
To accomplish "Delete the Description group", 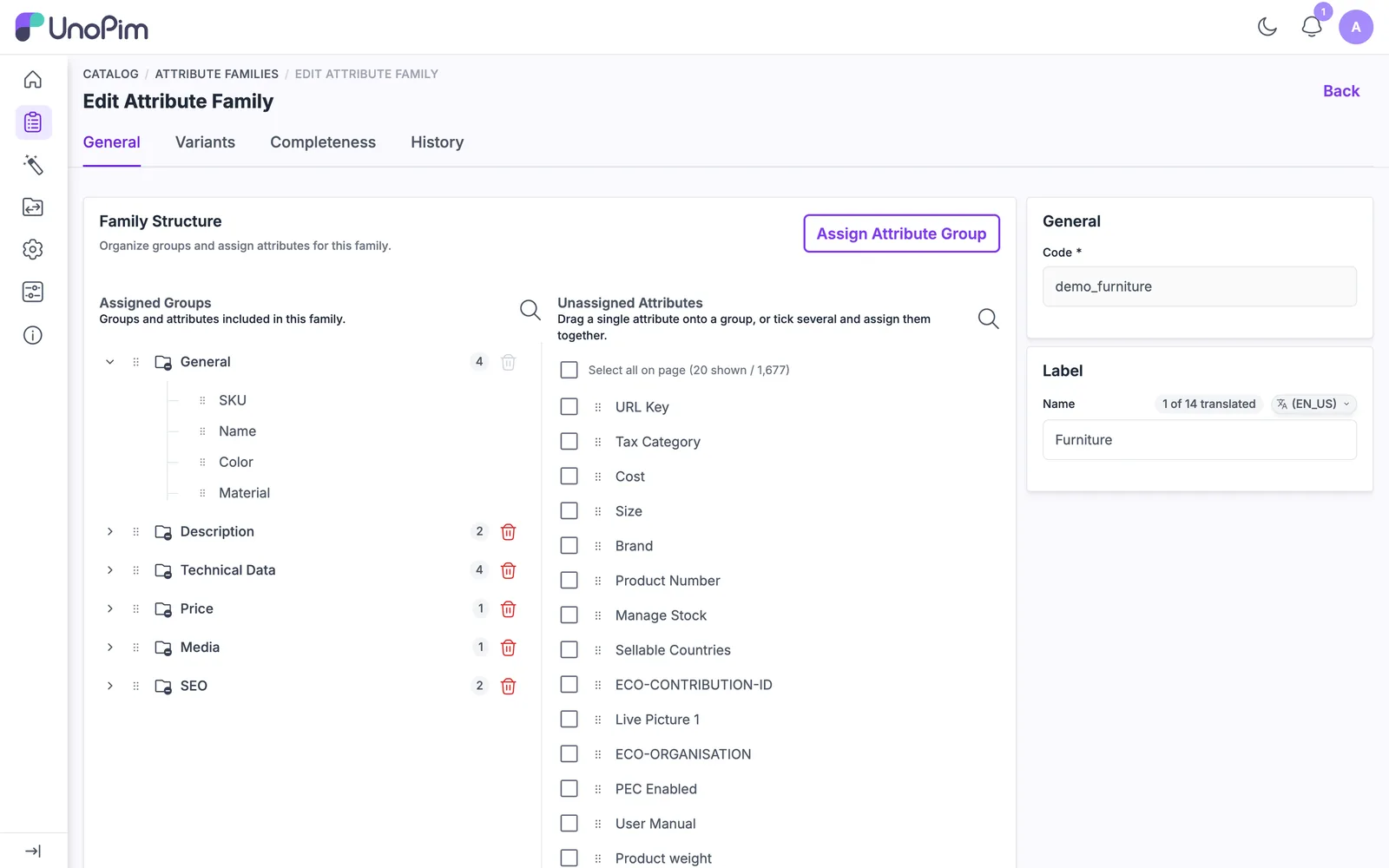I will 509,532.
